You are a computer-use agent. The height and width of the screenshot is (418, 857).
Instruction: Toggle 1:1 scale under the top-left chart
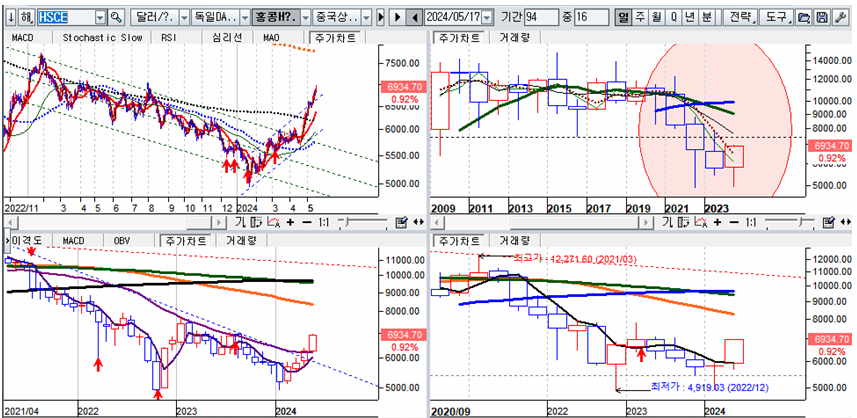point(324,222)
